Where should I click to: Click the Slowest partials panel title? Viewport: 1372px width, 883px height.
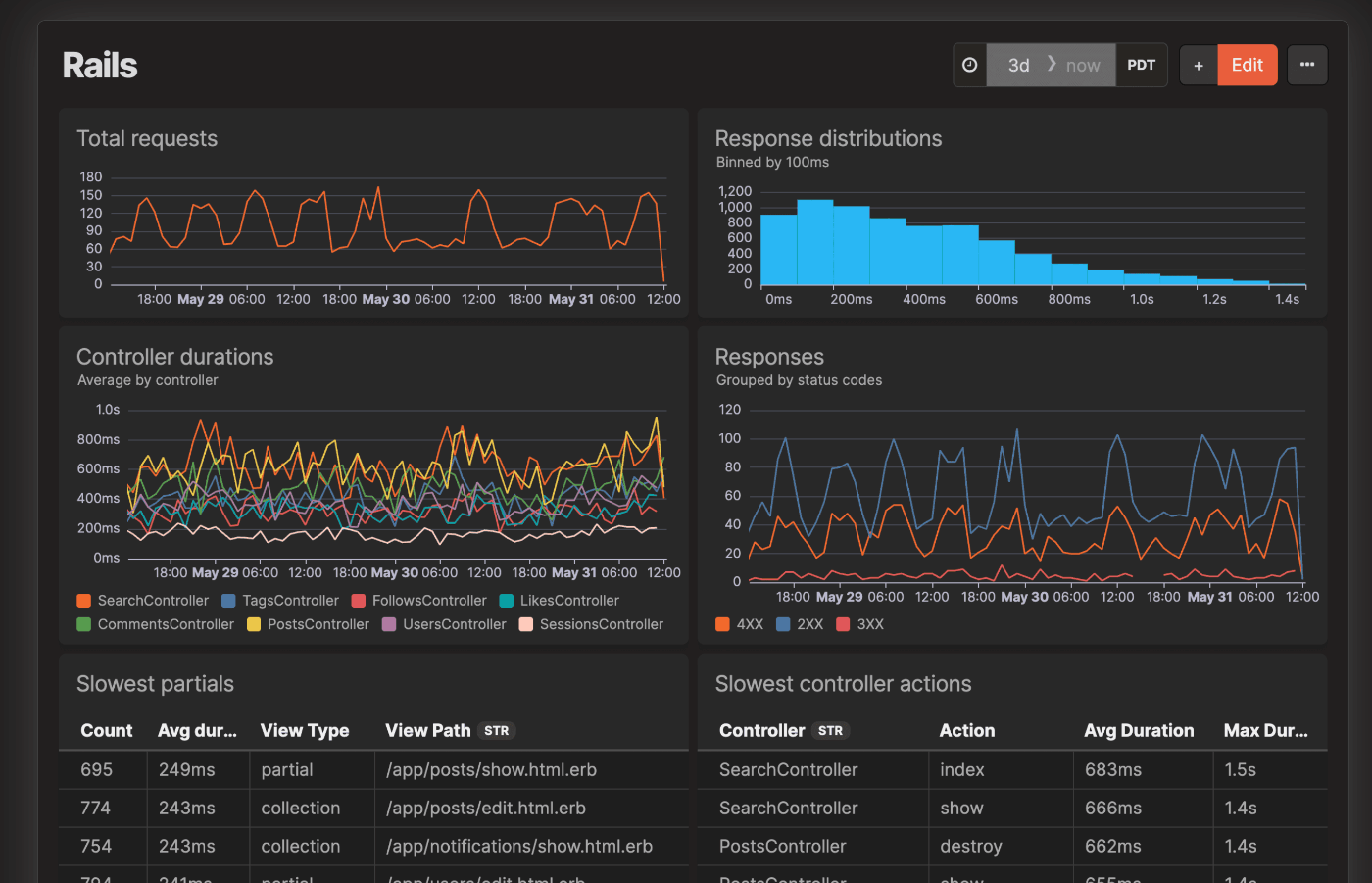point(155,684)
